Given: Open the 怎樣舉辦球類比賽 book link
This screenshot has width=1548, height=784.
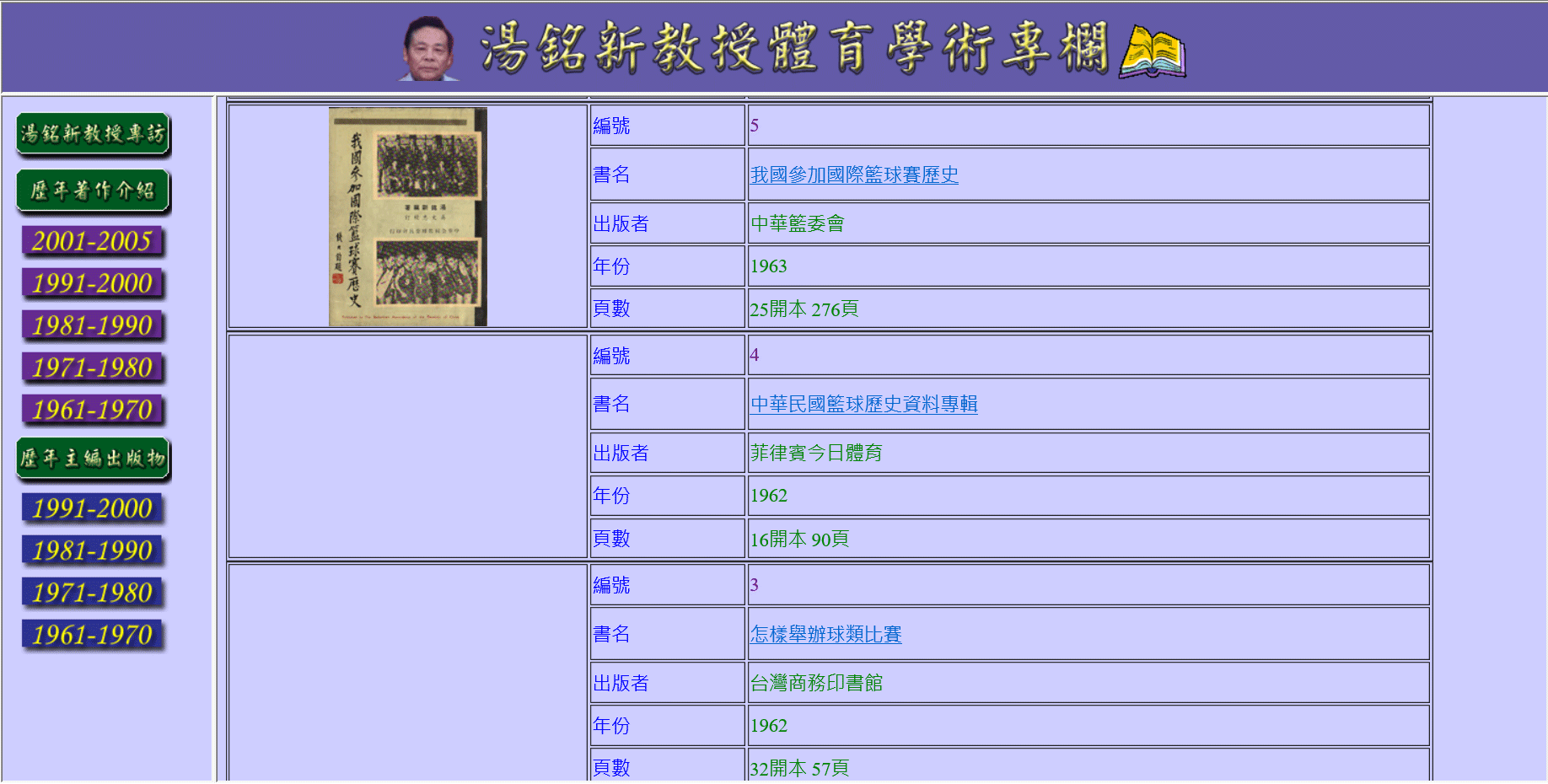Looking at the screenshot, I should point(825,635).
